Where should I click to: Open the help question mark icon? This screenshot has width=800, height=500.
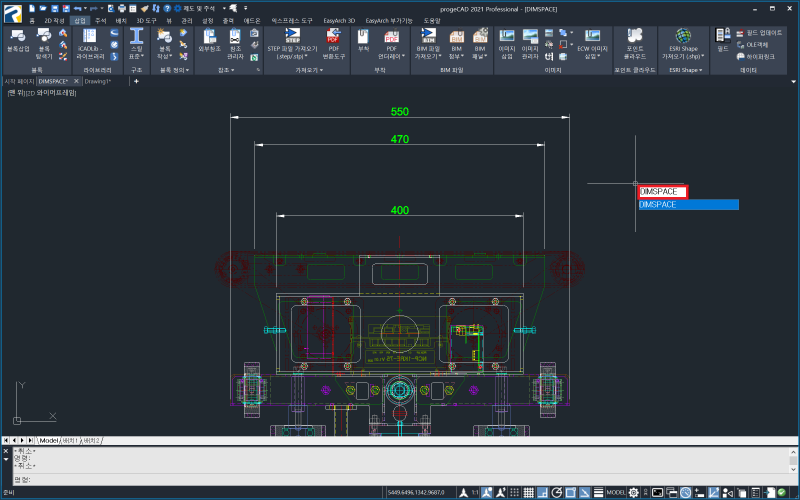pyautogui.click(x=167, y=8)
